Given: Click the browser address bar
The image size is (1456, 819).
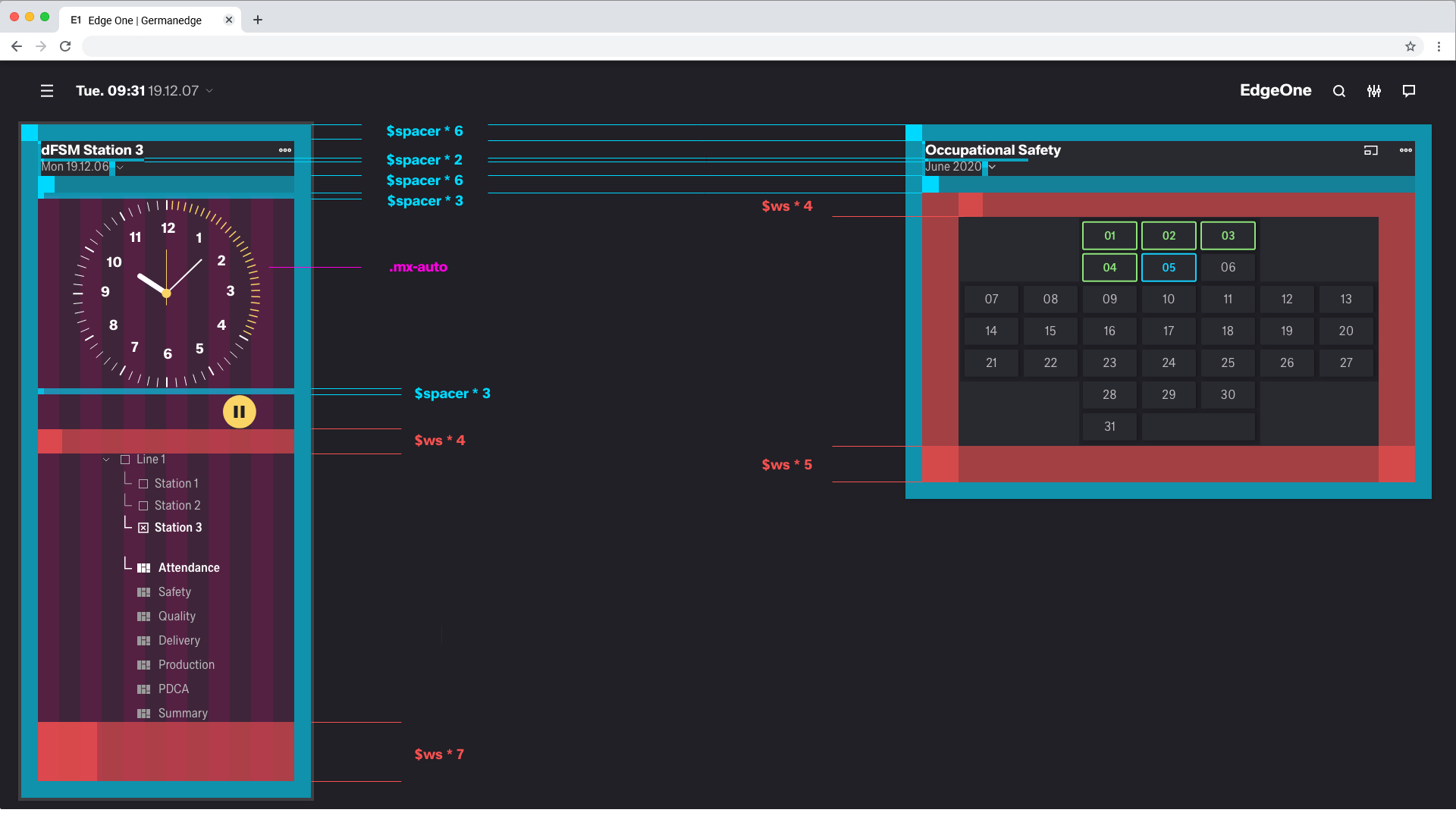Looking at the screenshot, I should pyautogui.click(x=728, y=46).
